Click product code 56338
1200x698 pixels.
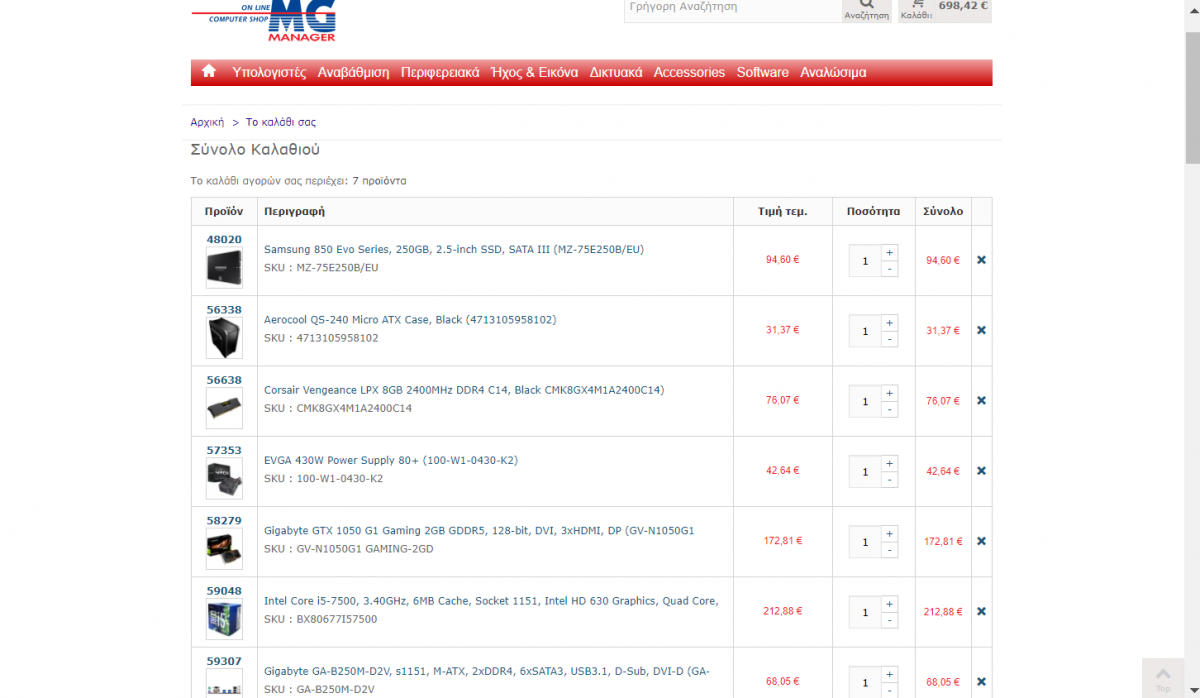point(224,310)
